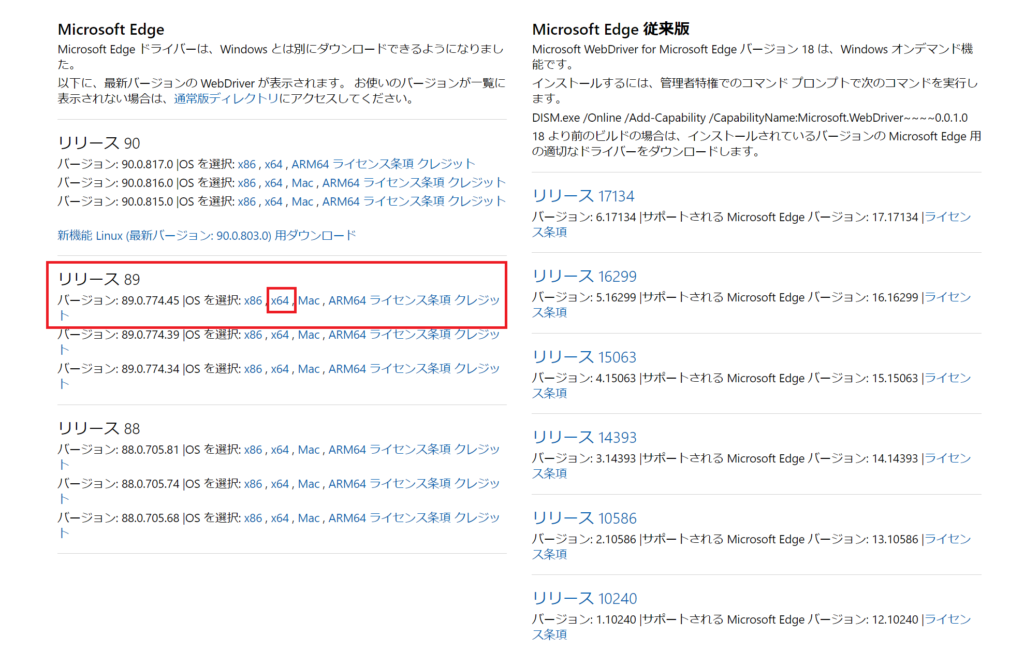The image size is (1024, 649).
Task: Open the 通常版ディレクトリ link
Action: [226, 99]
